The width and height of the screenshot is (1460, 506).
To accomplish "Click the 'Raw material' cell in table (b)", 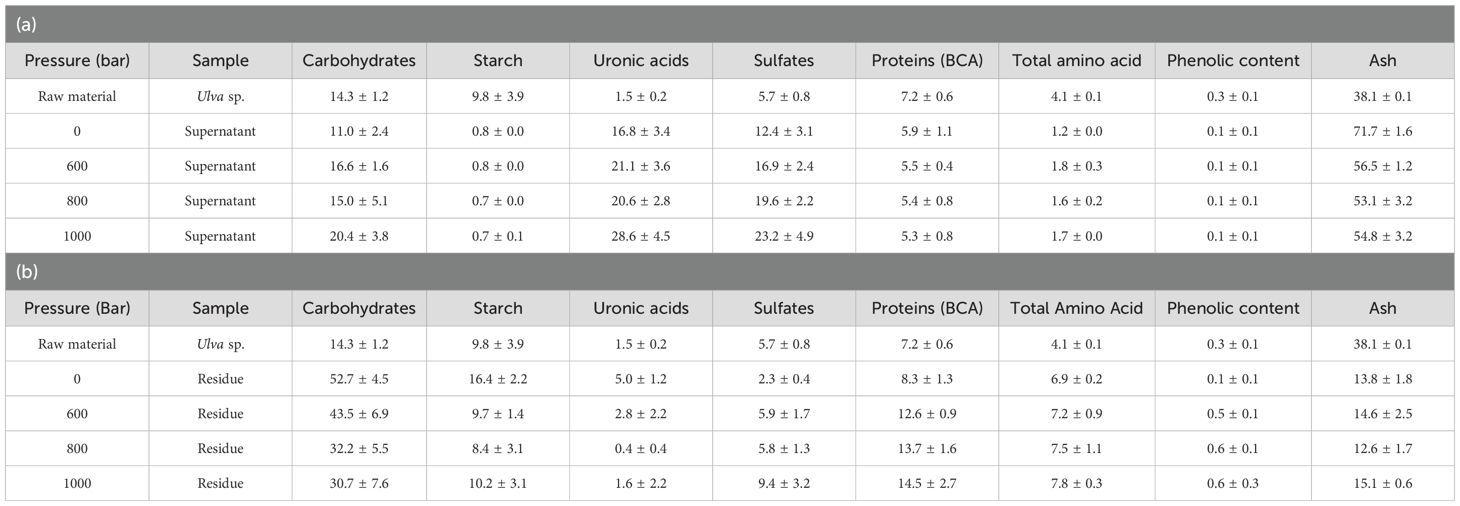I will coord(77,344).
